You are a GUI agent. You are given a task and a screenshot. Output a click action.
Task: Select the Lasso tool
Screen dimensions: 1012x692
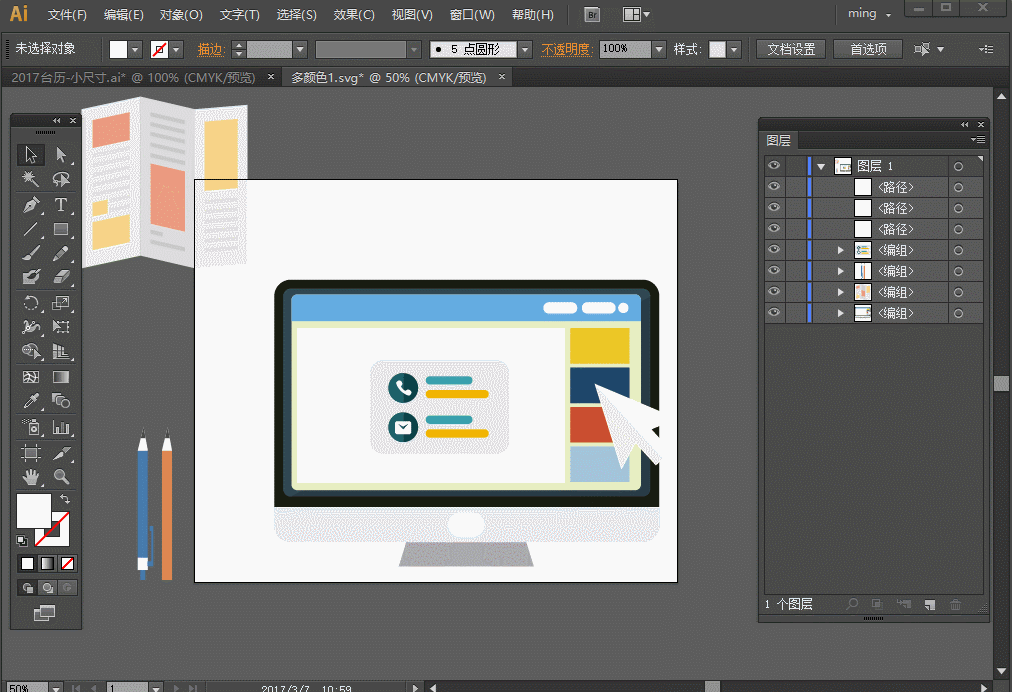coord(61,179)
